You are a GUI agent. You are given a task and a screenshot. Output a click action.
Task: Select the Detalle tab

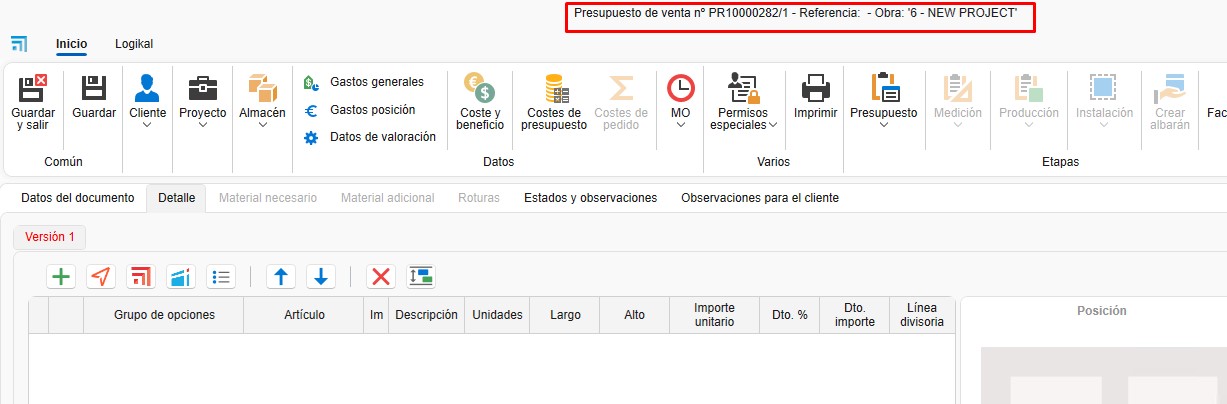click(177, 198)
